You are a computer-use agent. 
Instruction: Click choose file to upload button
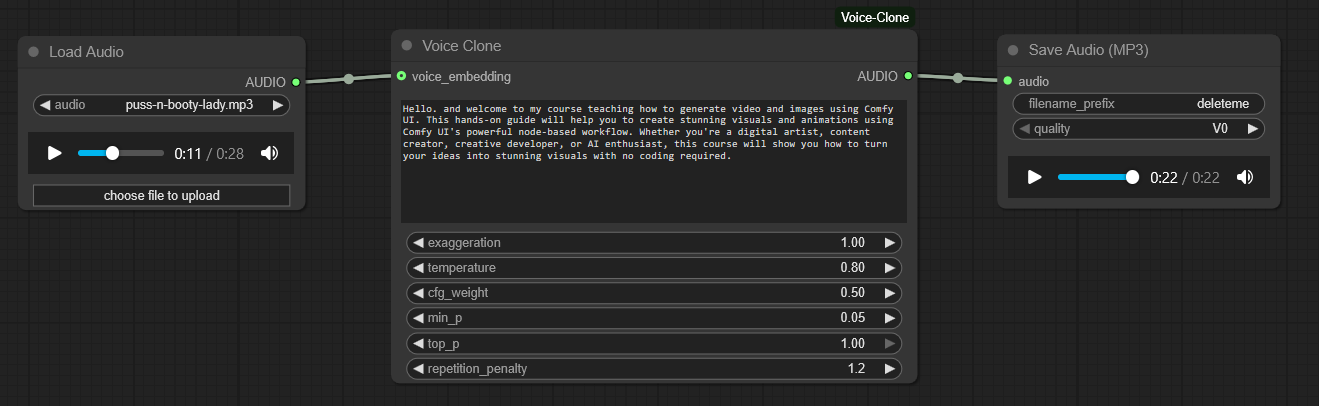161,196
